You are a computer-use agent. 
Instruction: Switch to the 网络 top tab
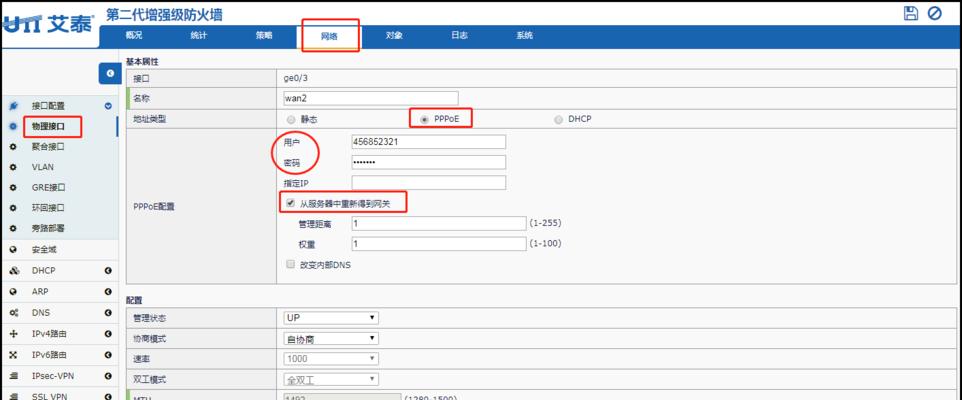tap(329, 36)
